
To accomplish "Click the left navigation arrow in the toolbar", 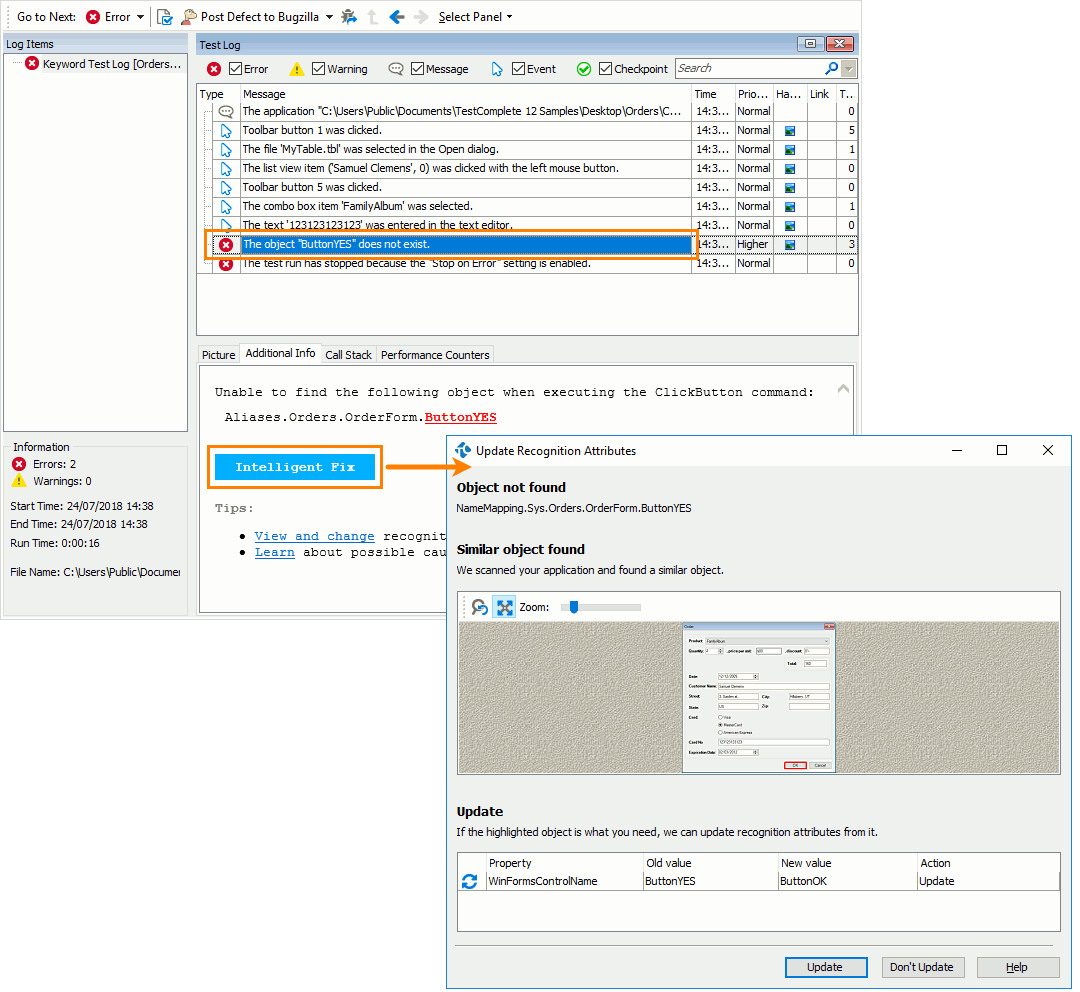I will [395, 17].
